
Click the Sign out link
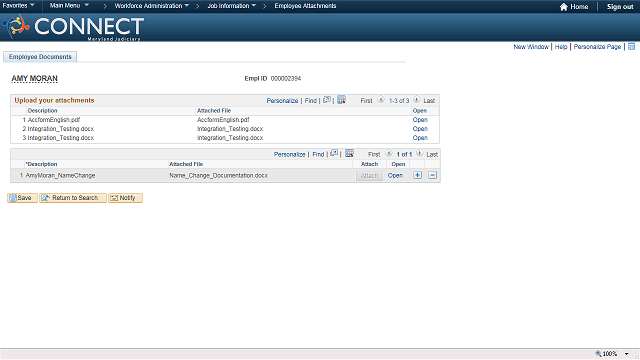click(x=620, y=7)
